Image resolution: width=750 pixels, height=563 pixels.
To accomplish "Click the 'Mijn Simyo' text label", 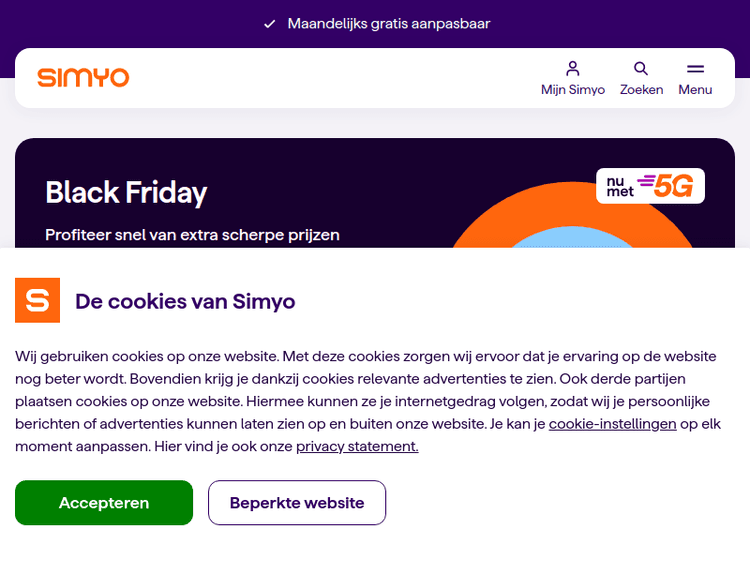I will [x=573, y=90].
